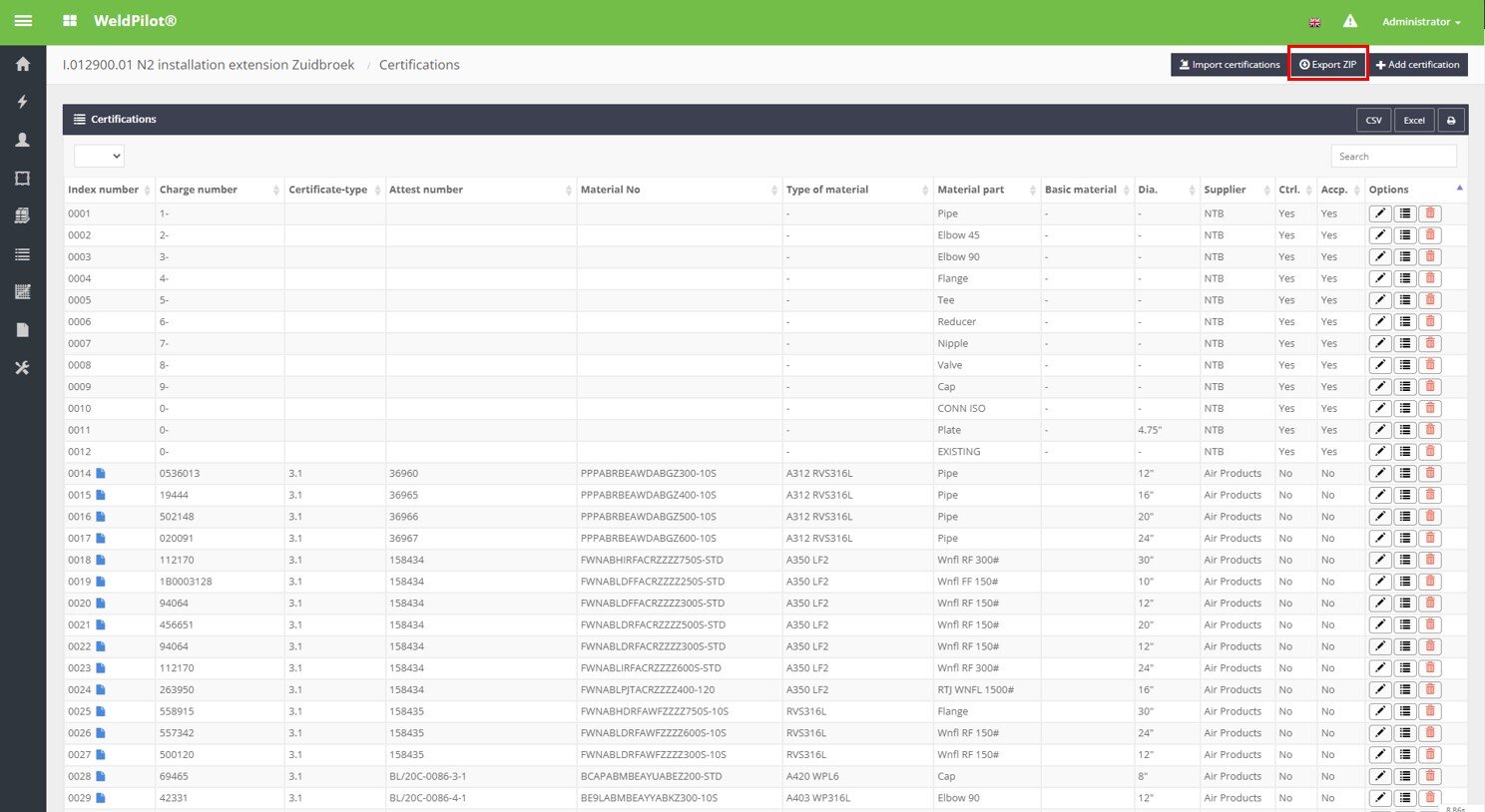Edit row 0001 with the pencil icon

(x=1379, y=213)
